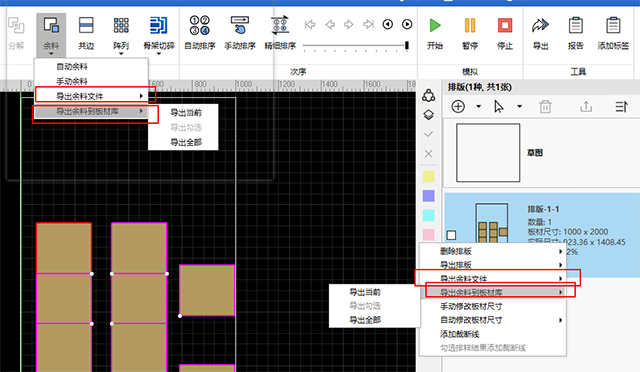Open the 手动排序 manual sort tool
This screenshot has width=640, height=372.
[x=240, y=25]
